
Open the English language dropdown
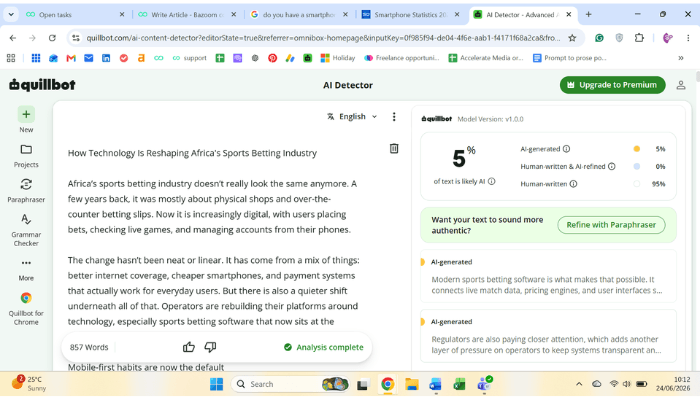coord(352,117)
